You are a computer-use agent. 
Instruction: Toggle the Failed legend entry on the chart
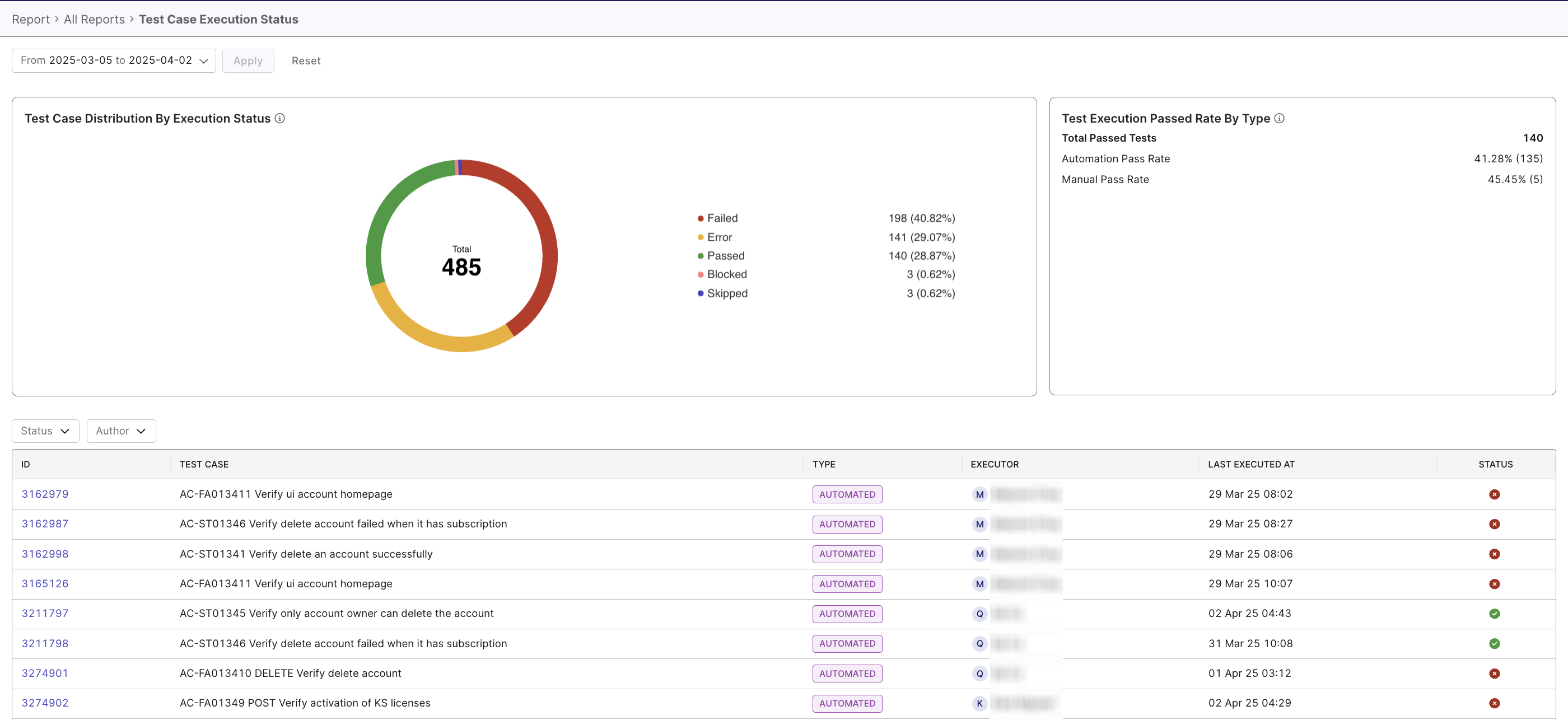point(722,217)
